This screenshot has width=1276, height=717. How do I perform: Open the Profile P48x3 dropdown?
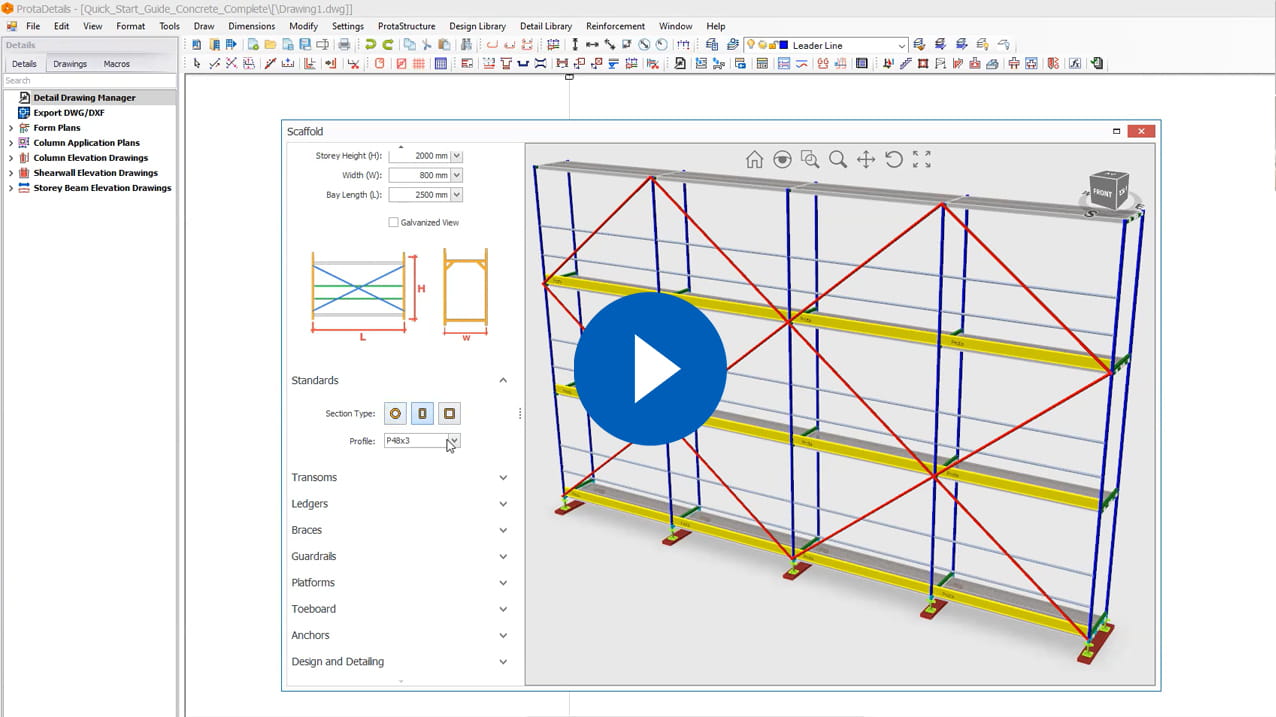point(454,440)
